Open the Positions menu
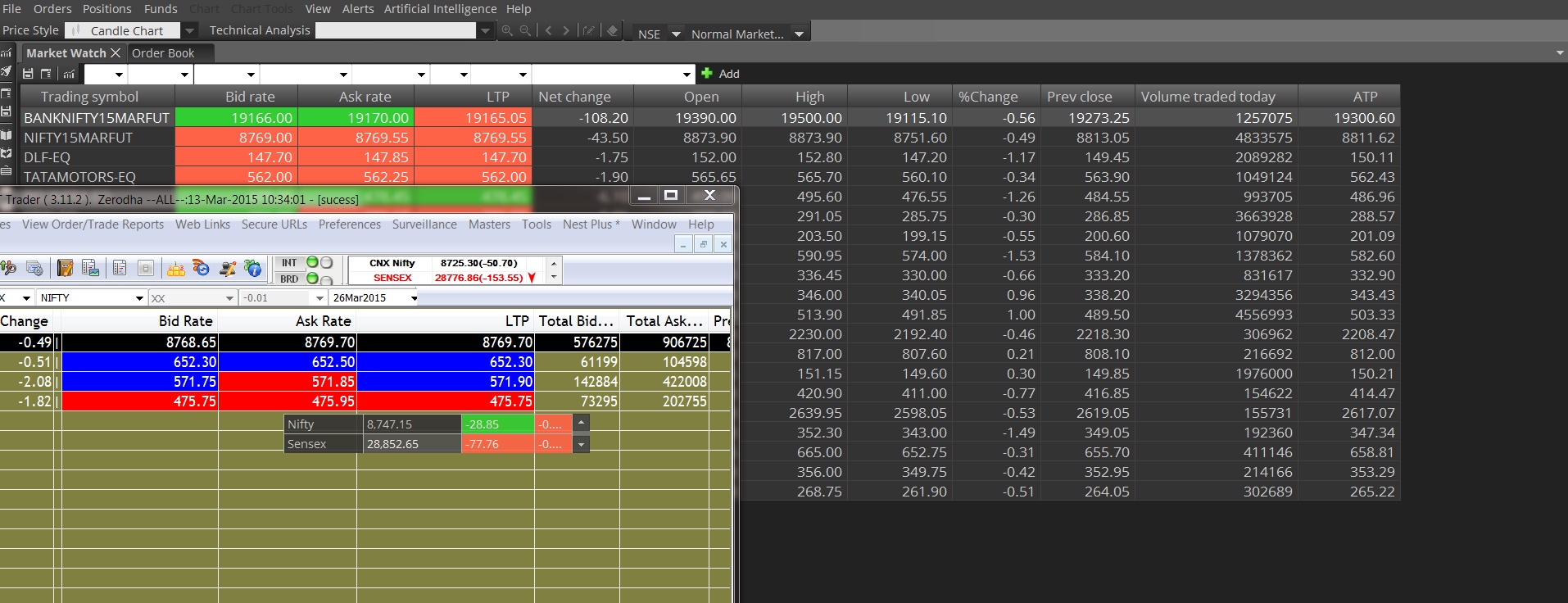The width and height of the screenshot is (1568, 603). [106, 9]
